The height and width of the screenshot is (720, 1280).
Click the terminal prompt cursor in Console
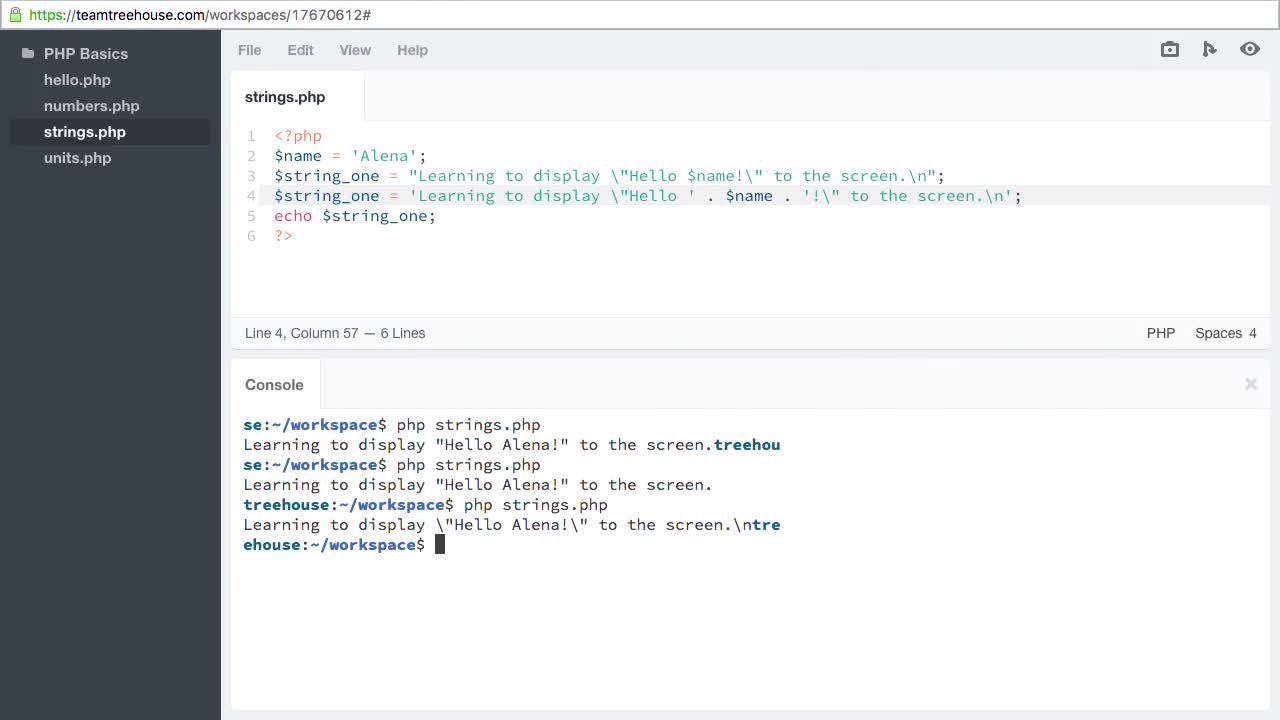pyautogui.click(x=439, y=545)
